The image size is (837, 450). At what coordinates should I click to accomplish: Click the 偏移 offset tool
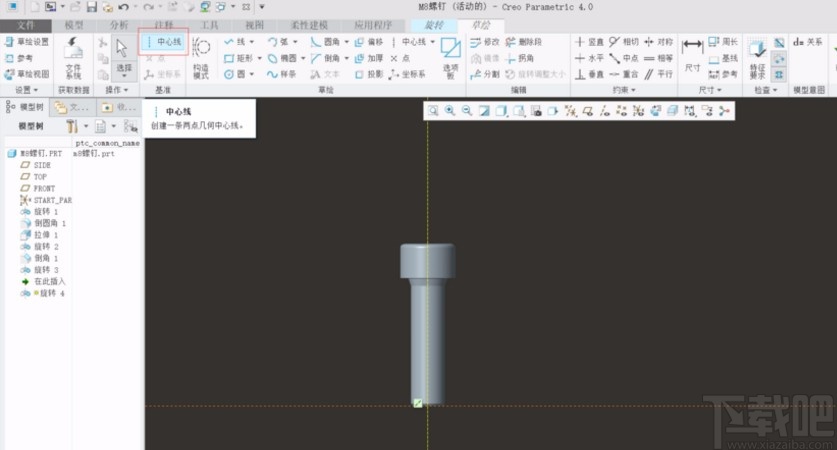[x=369, y=42]
